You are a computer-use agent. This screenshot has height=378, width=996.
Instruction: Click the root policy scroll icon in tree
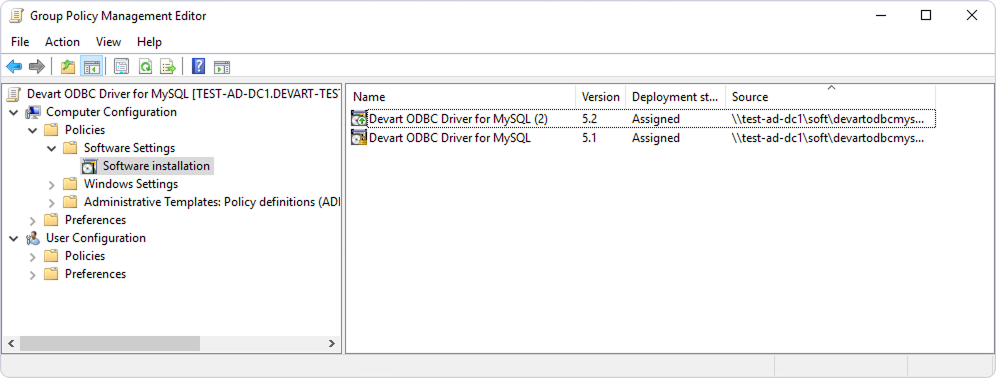click(x=13, y=94)
